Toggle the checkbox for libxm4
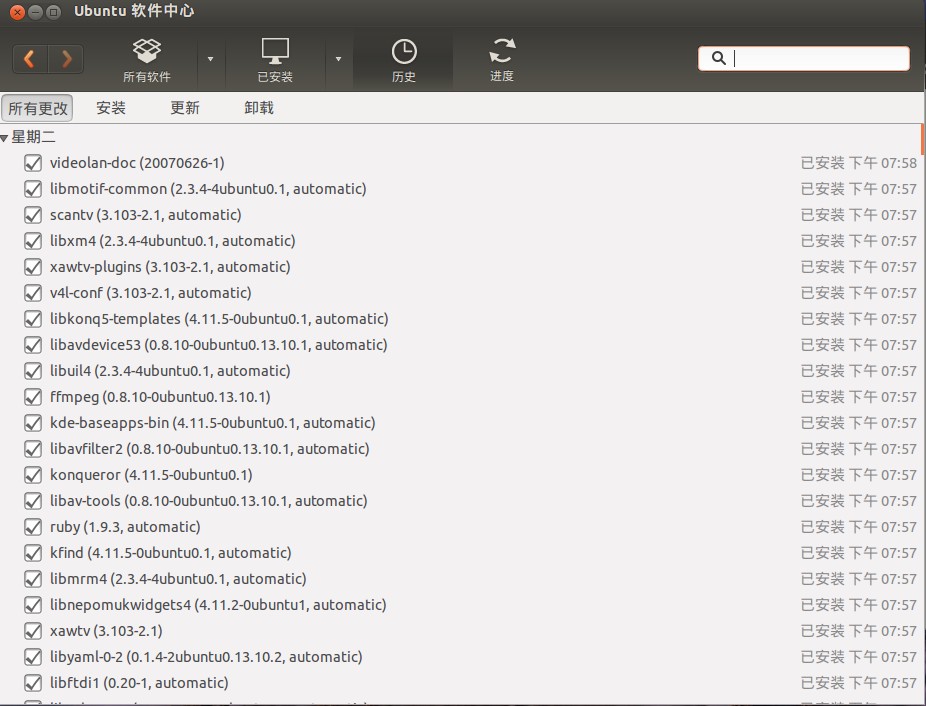The width and height of the screenshot is (926, 706). [33, 241]
